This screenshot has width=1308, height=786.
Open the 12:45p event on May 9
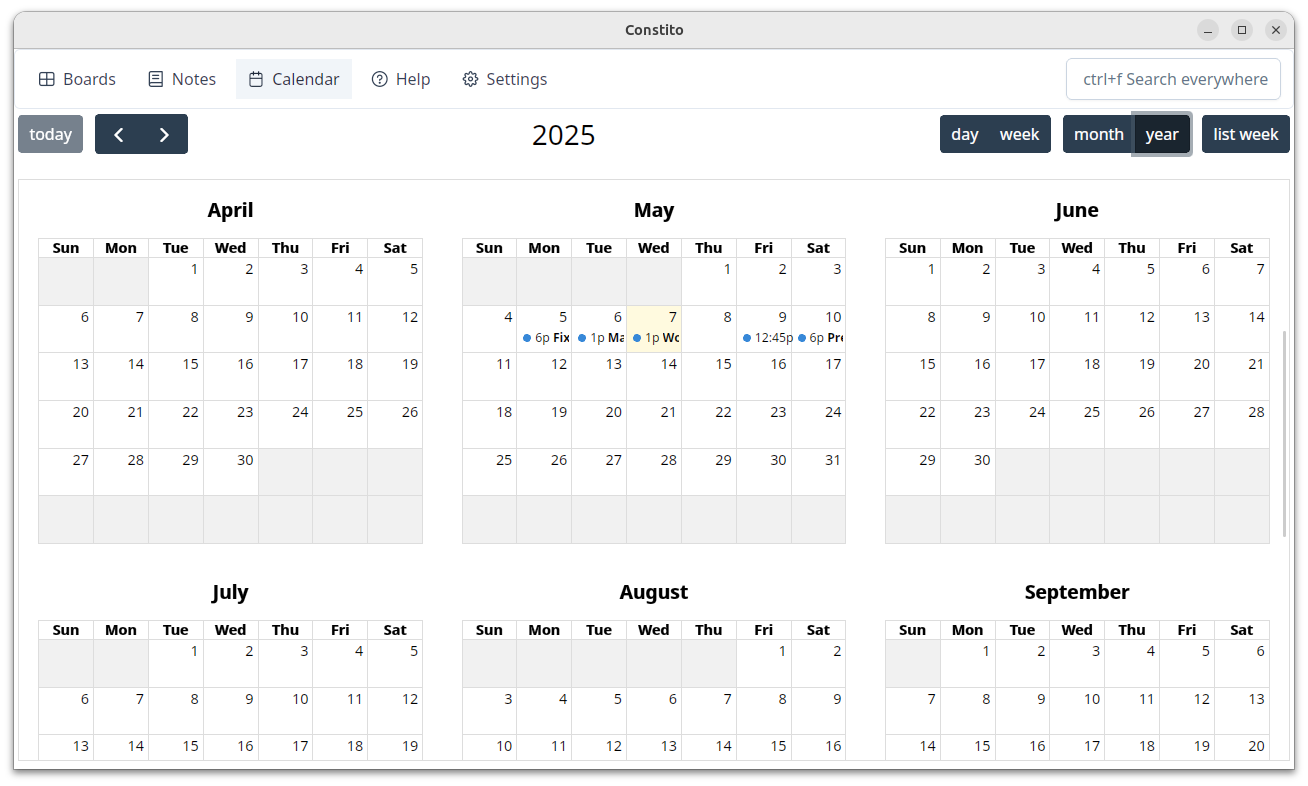(765, 338)
